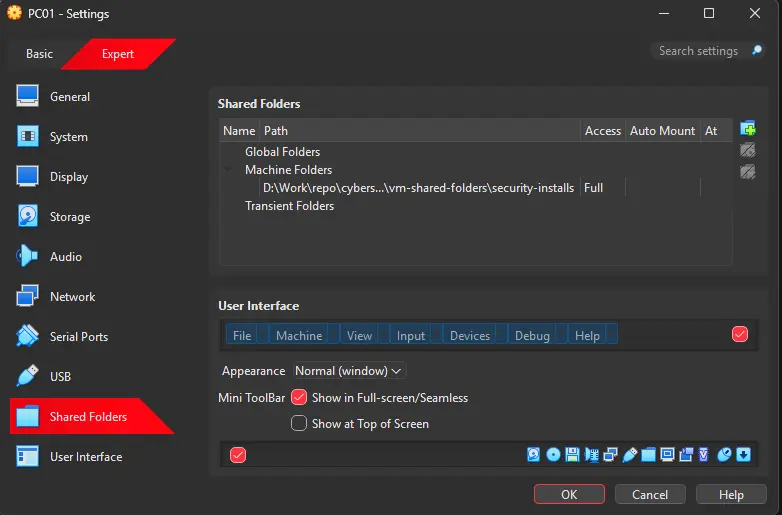
Task: Click the Help button at bottom right
Action: click(x=731, y=494)
